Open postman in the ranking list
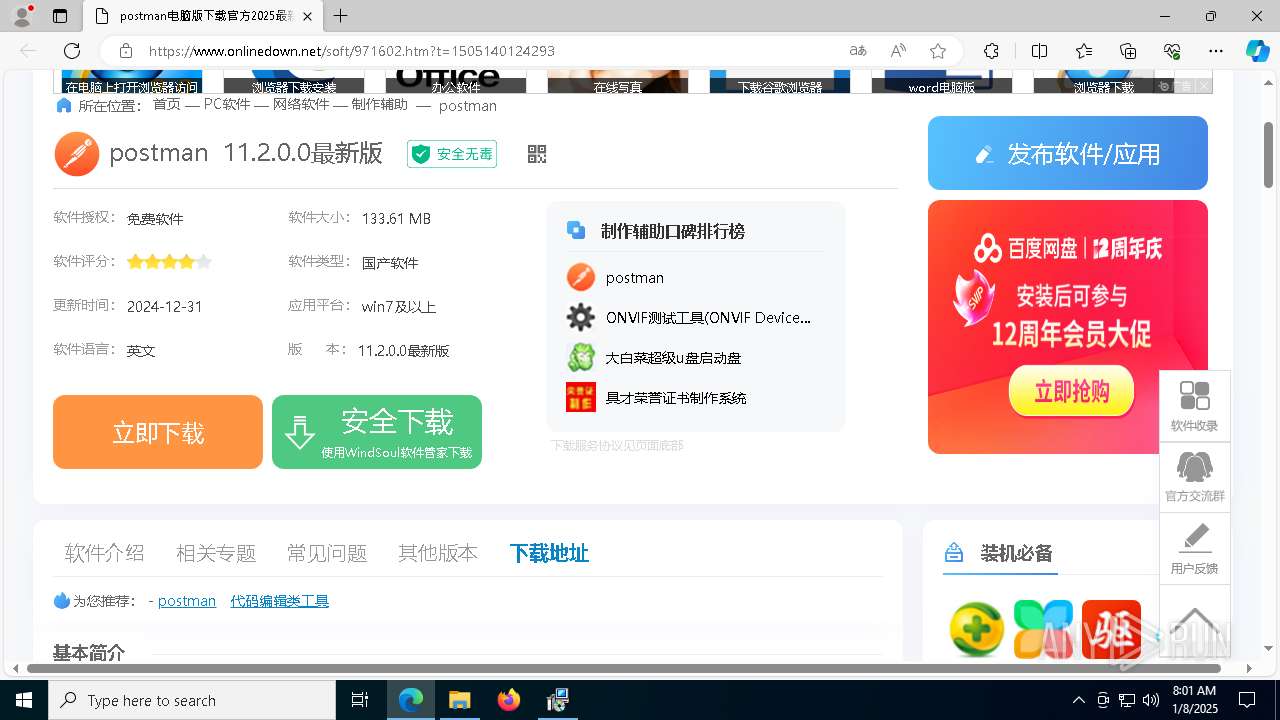 (635, 278)
